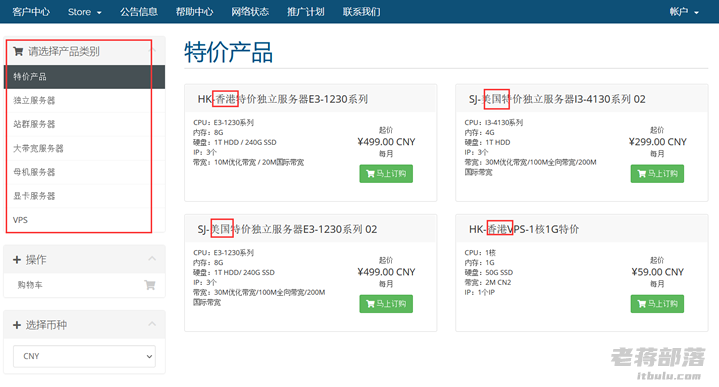Collapse the 请选择产品类别 panel chevron
The image size is (719, 387).
pyautogui.click(x=152, y=50)
